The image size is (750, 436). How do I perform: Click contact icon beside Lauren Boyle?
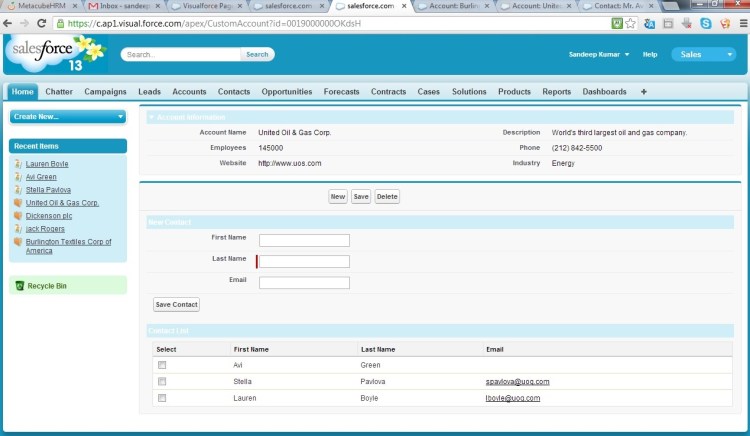[x=18, y=163]
